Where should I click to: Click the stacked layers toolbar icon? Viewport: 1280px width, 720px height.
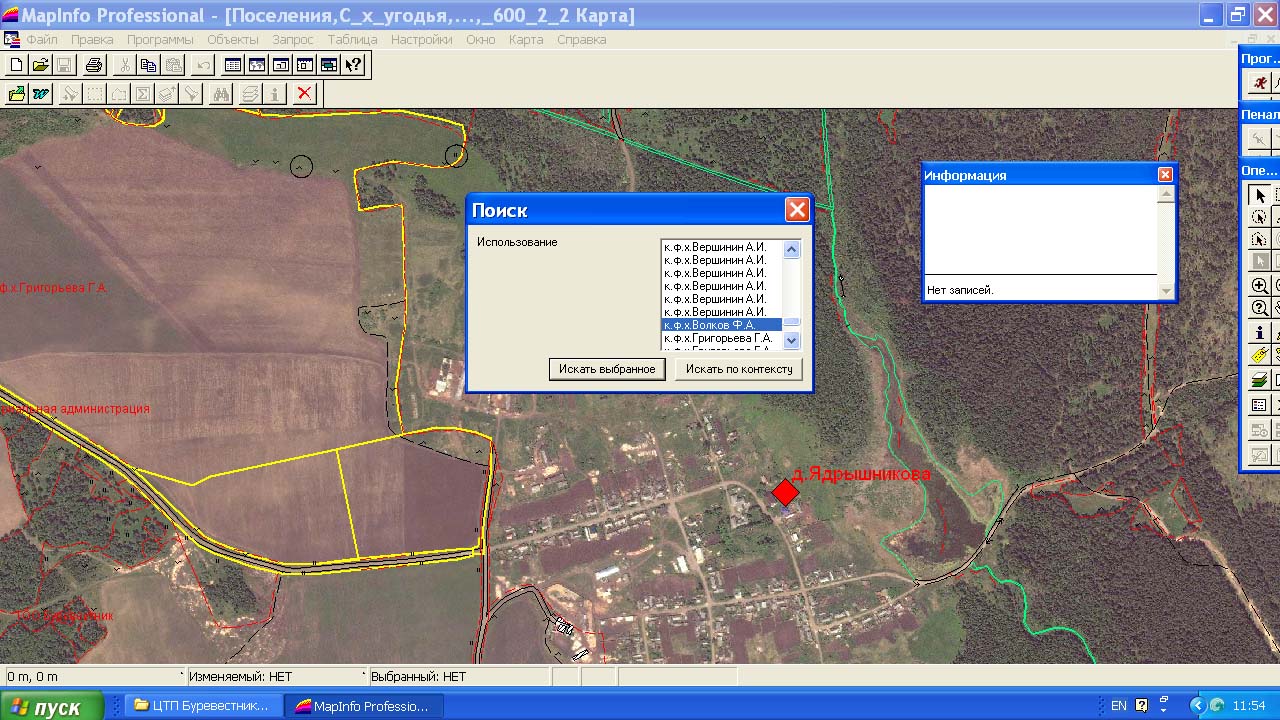250,94
